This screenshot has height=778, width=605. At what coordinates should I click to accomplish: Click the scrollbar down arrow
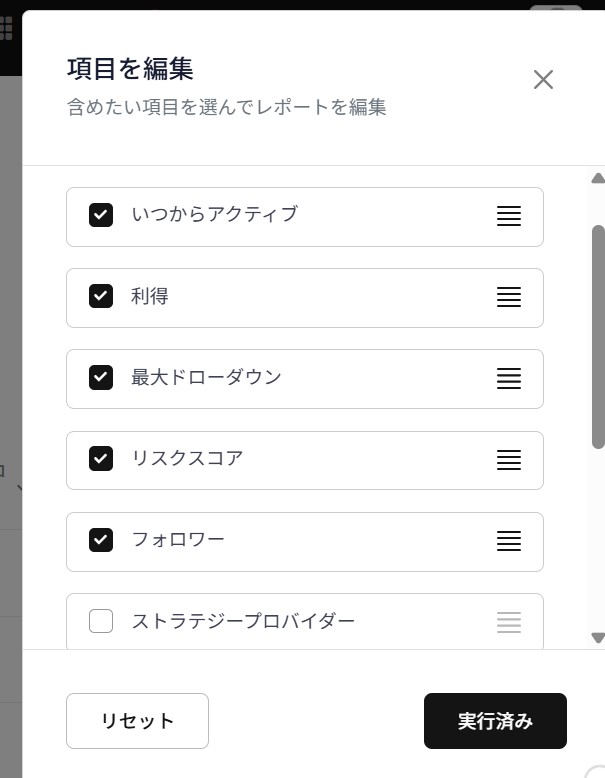(598, 637)
